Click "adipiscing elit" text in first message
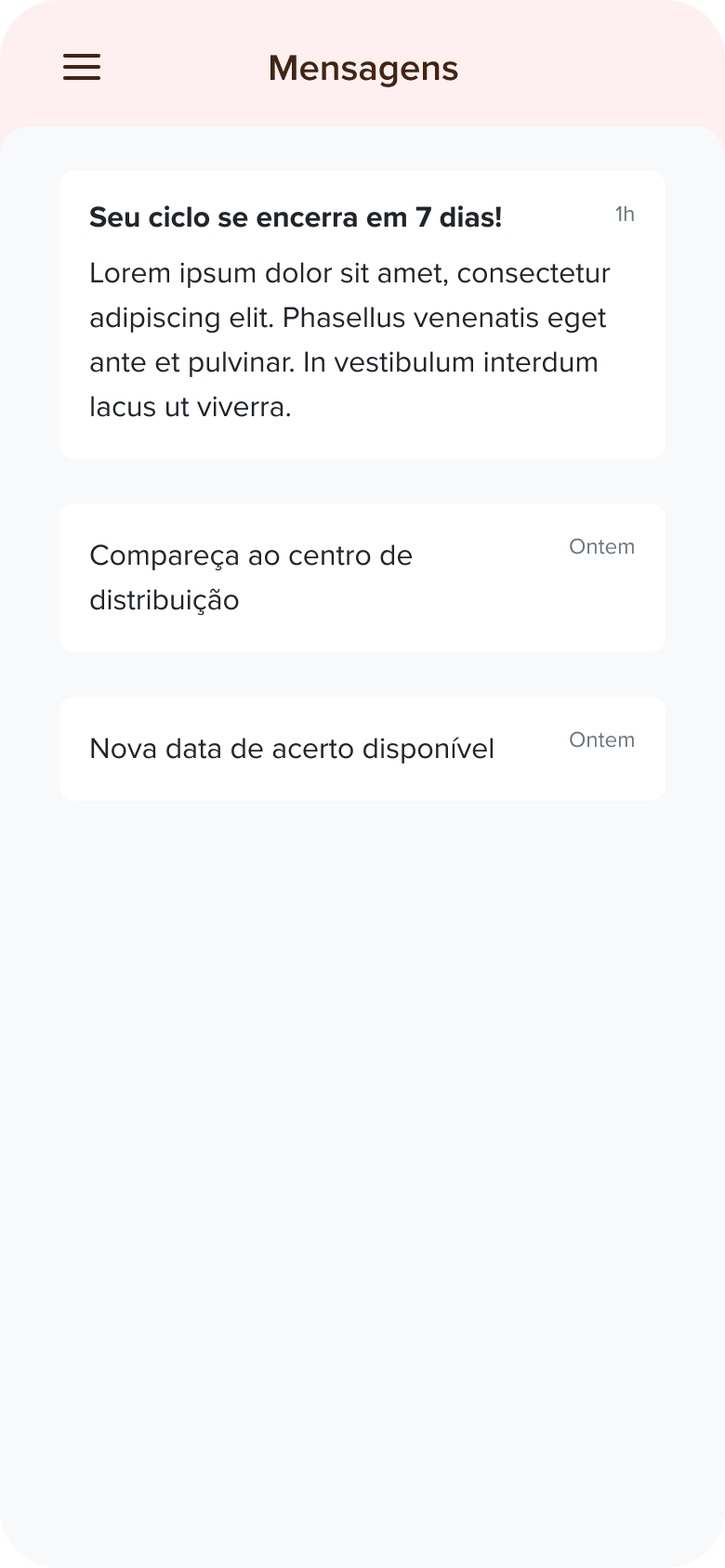The width and height of the screenshot is (725, 1568). pos(181,319)
